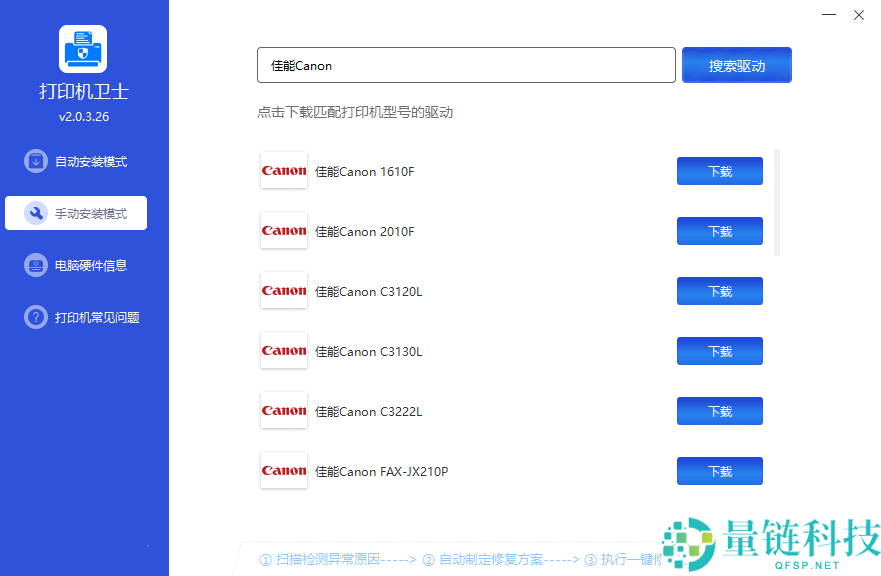Click the Canon logo beside FAX-JX210P

(284, 471)
